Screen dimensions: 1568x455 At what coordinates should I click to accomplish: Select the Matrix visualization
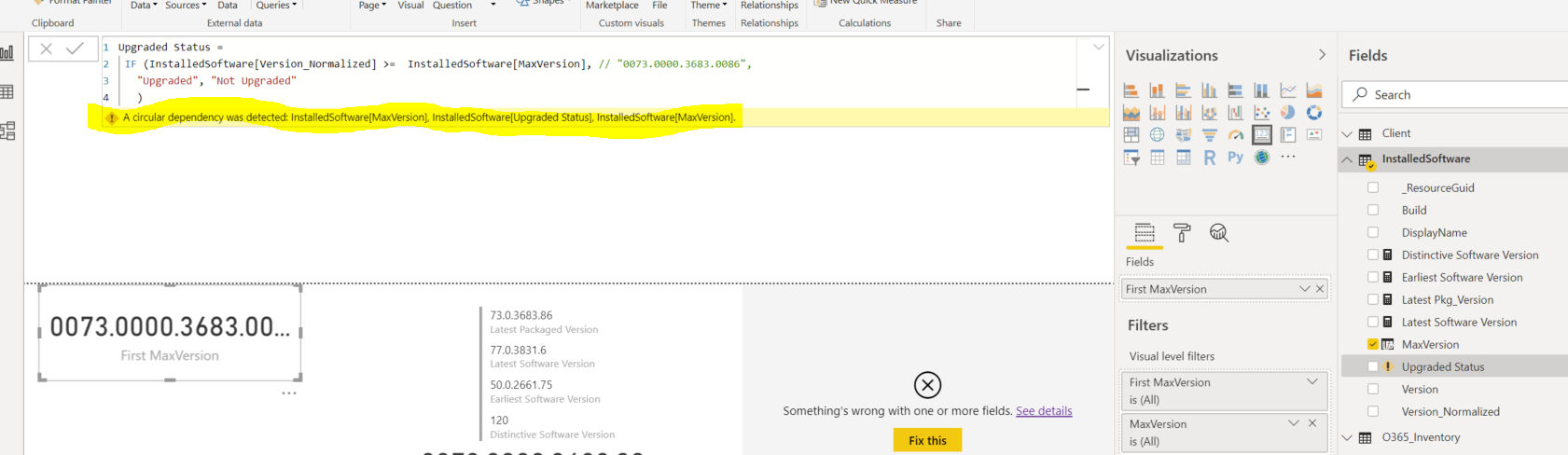pos(1183,158)
